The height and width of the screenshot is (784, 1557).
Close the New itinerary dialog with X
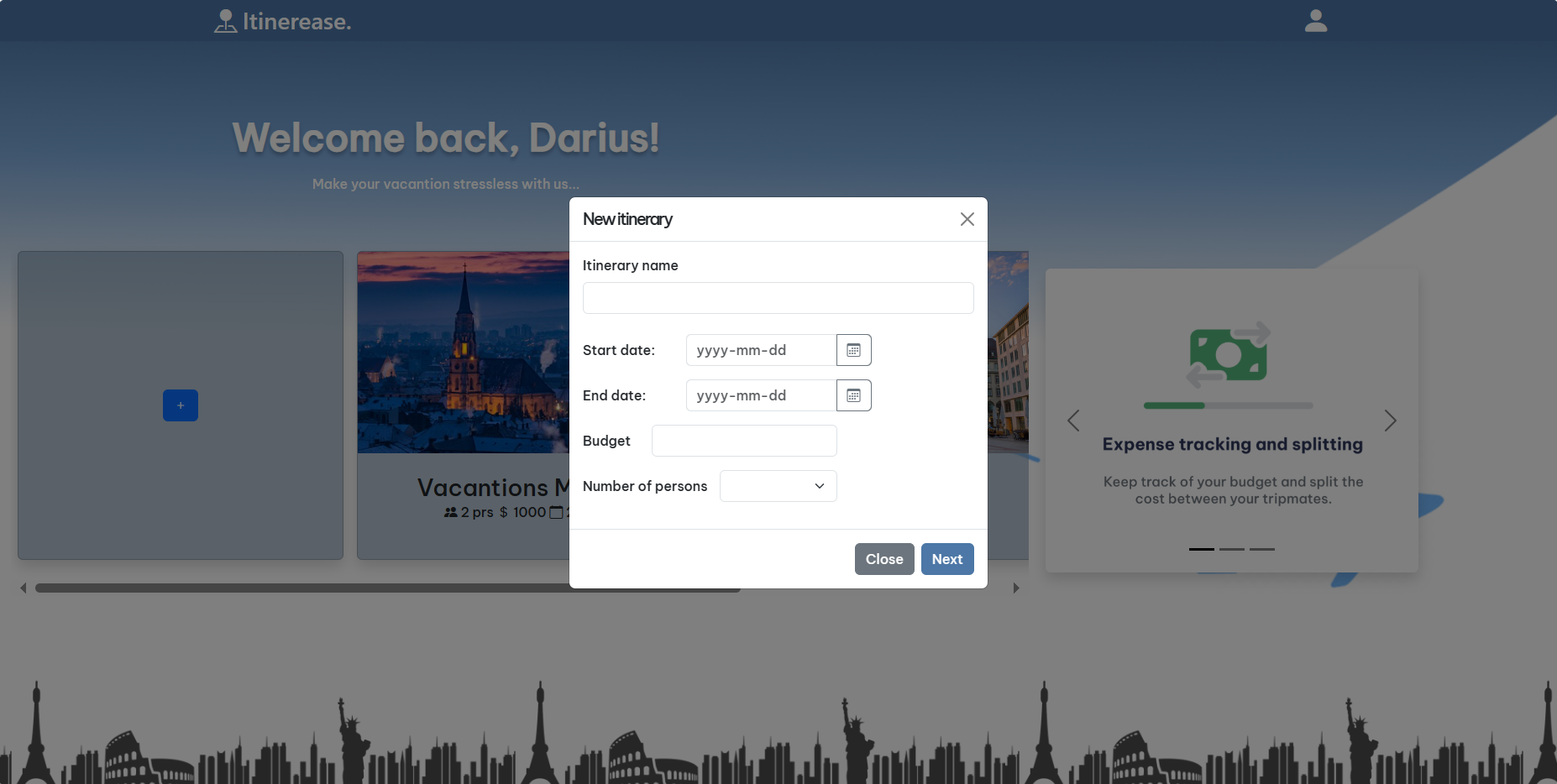(x=967, y=219)
